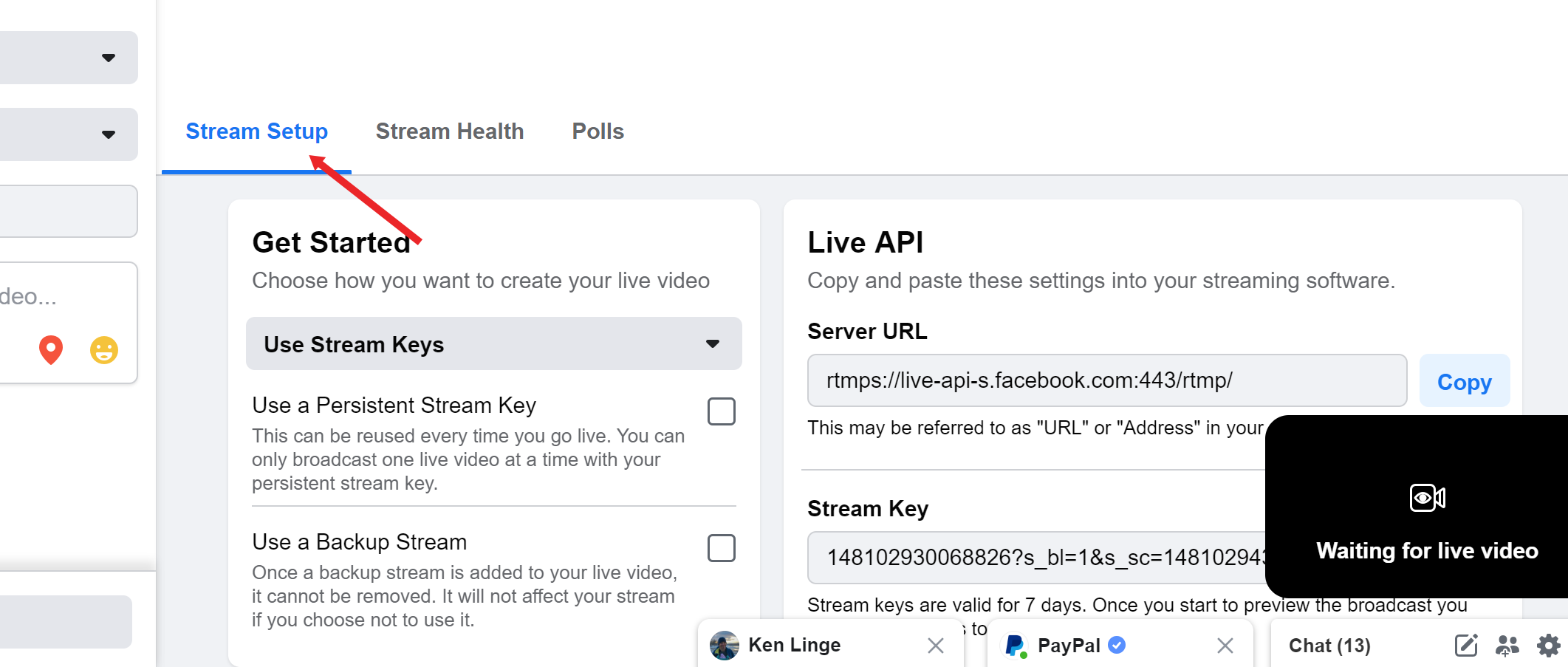Viewport: 1568px width, 667px height.
Task: Click the red location pin icon
Action: click(51, 349)
